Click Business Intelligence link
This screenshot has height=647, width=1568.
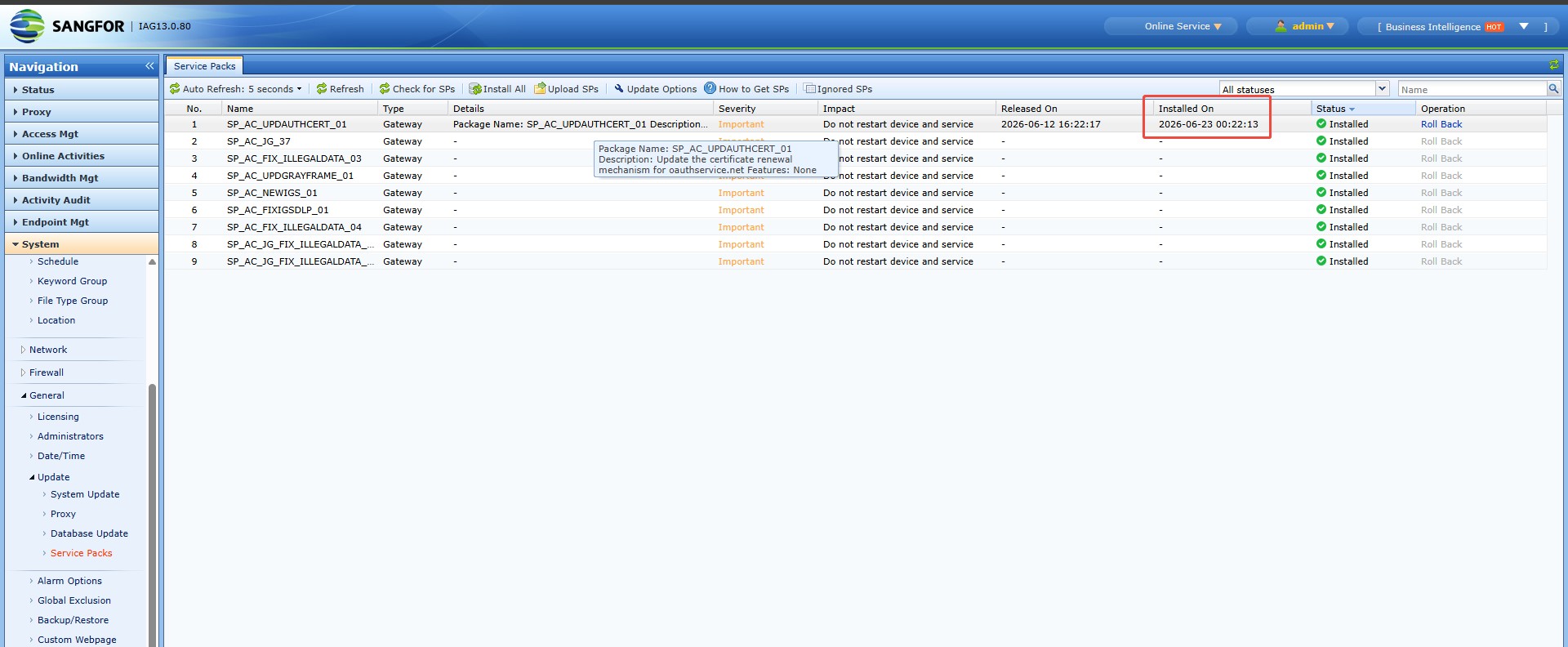[1432, 27]
